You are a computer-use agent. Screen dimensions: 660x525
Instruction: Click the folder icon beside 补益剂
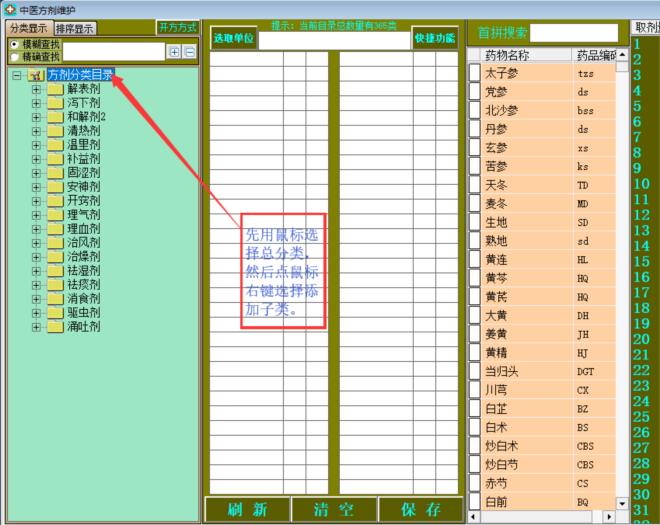tap(54, 158)
